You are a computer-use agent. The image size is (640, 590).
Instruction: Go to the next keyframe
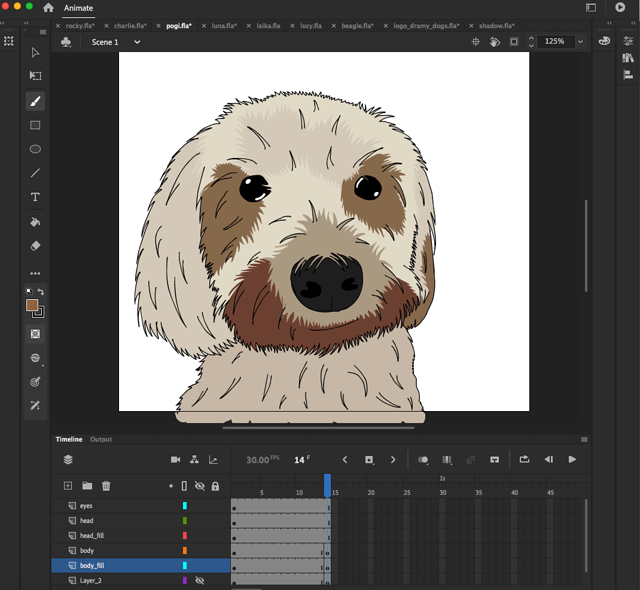click(x=393, y=460)
